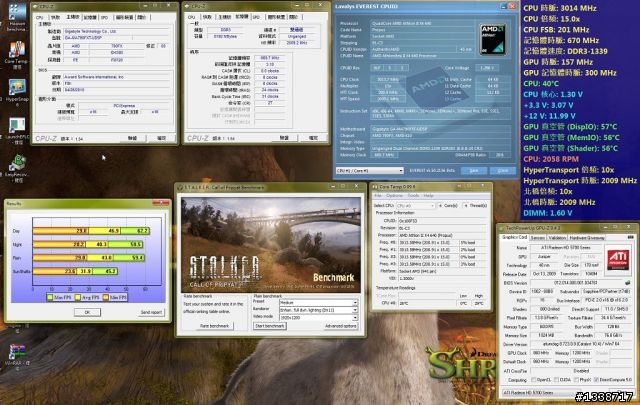Open the Core Temp desktop shortcut
The width and height of the screenshot is (640, 405).
point(16,55)
